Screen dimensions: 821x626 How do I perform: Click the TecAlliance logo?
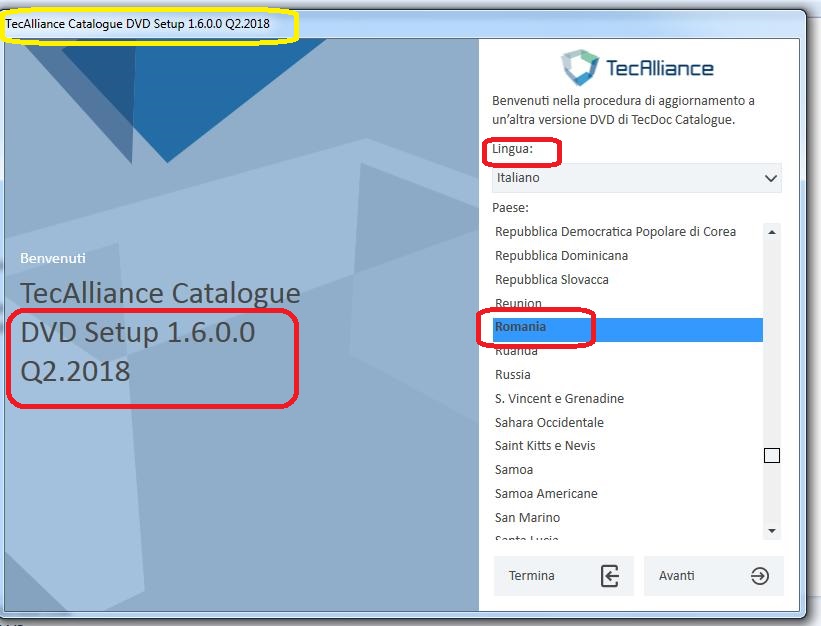click(637, 68)
